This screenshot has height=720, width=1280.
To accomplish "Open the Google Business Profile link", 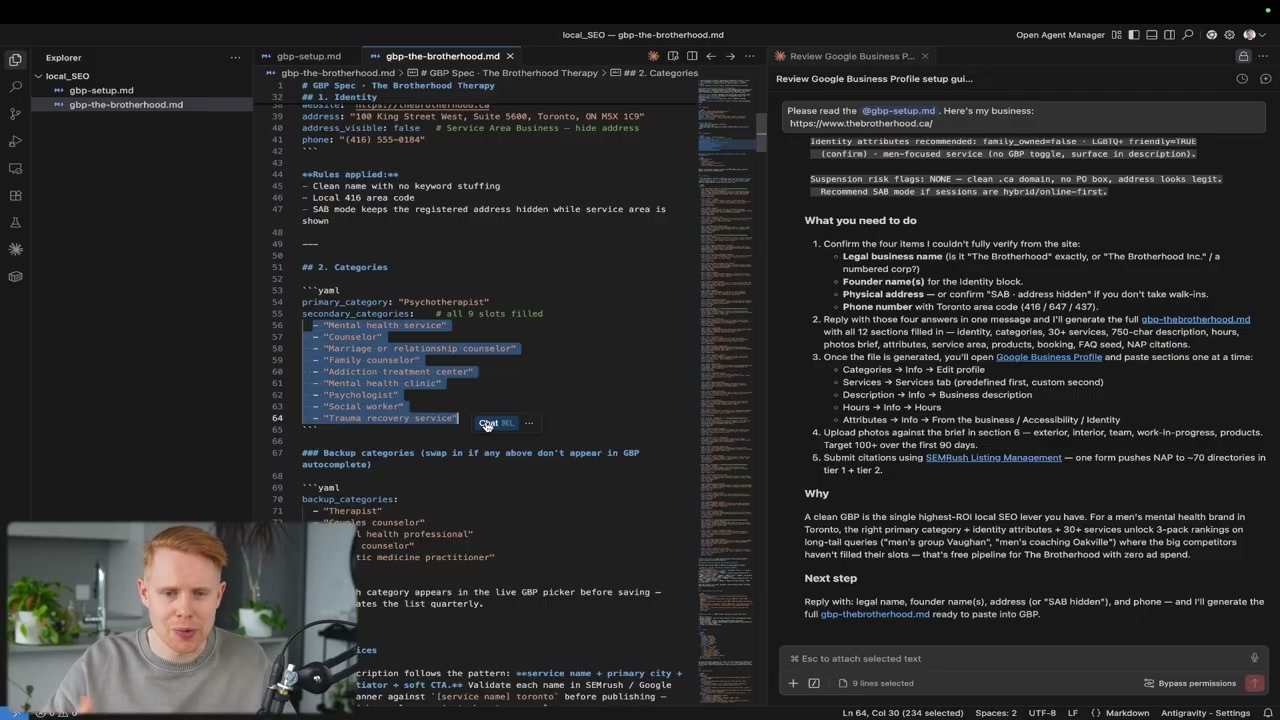I will pos(1048,357).
